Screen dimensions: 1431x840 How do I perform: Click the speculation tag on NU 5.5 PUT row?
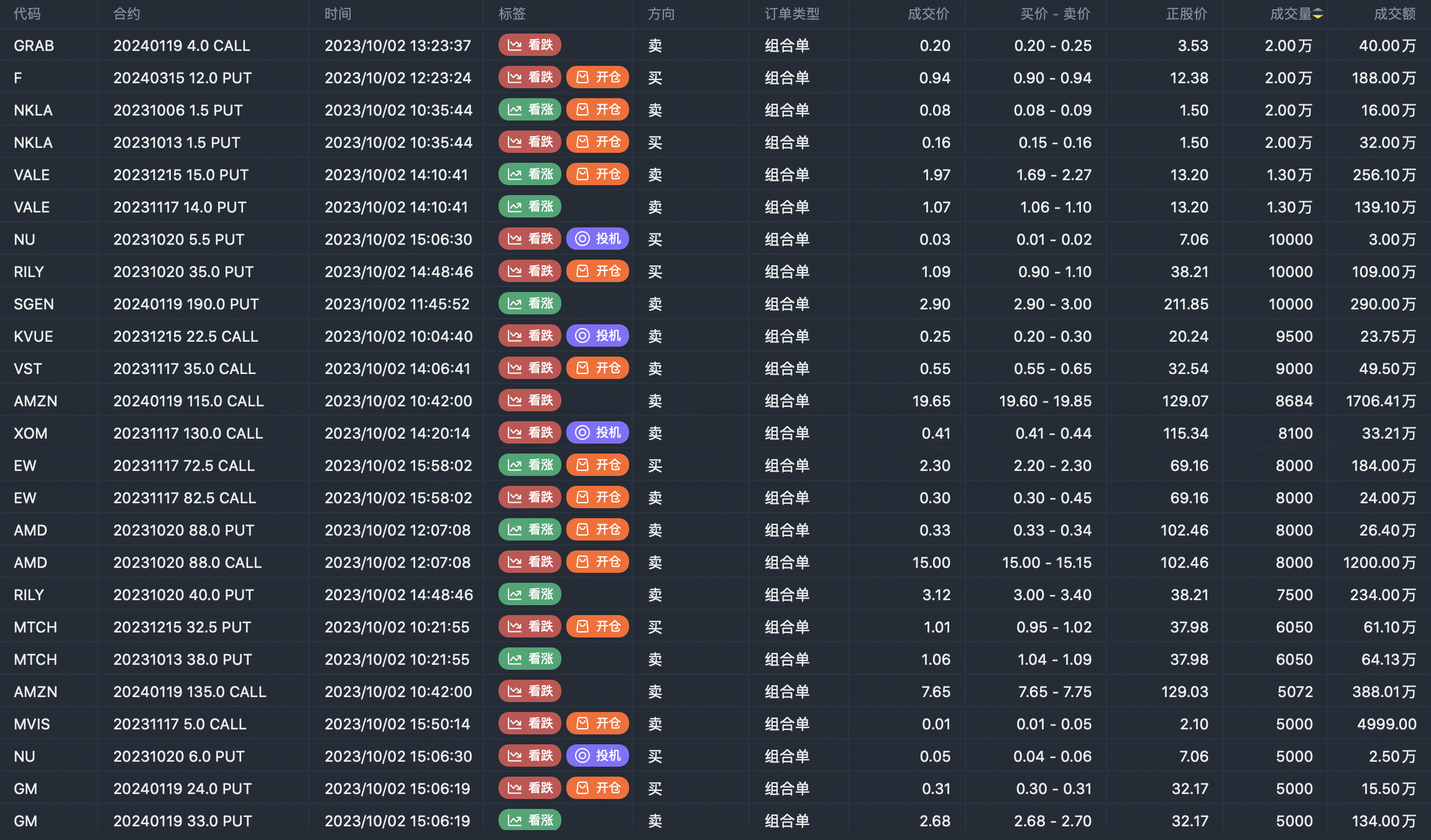(x=597, y=239)
